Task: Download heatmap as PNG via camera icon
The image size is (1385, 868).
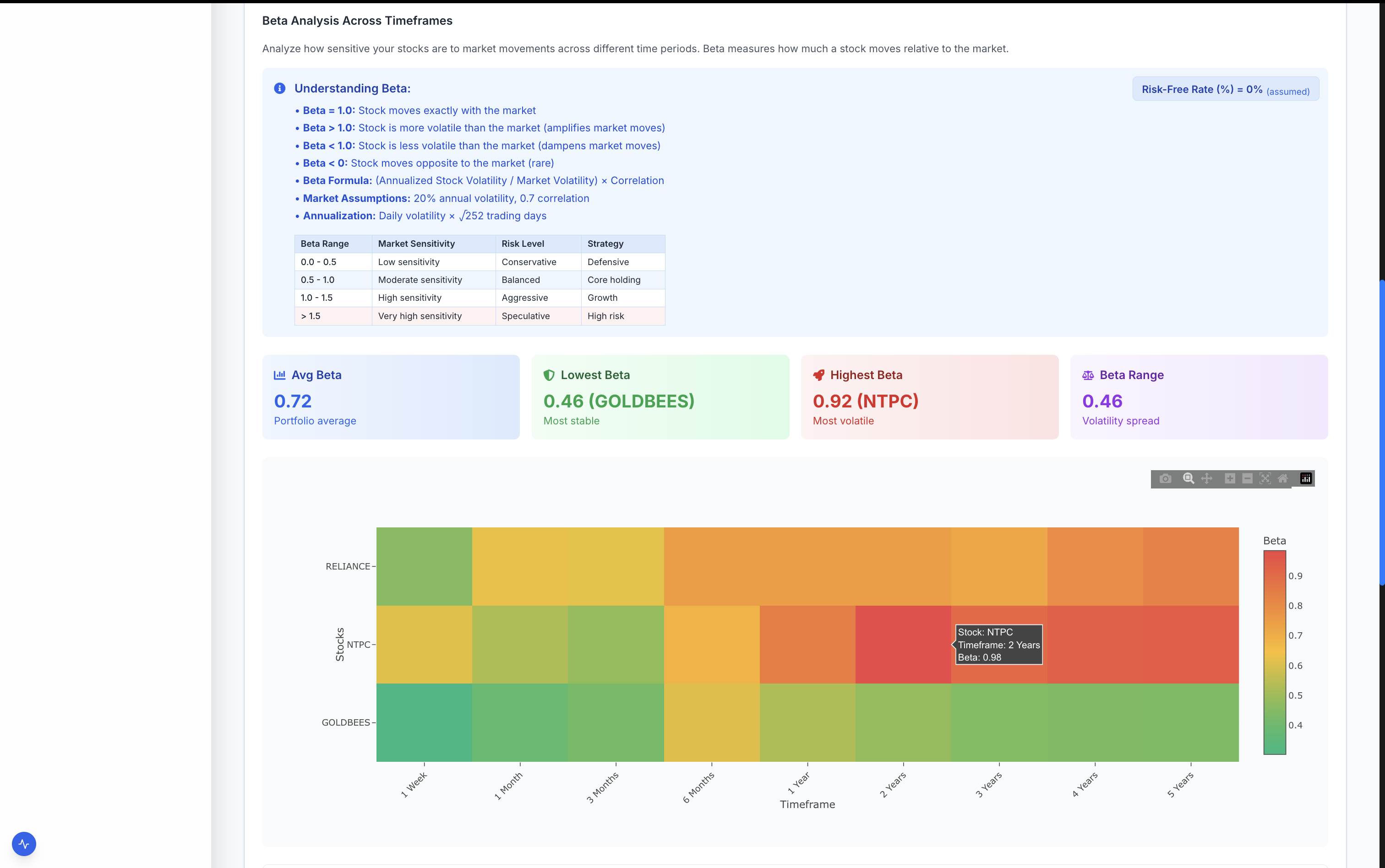Action: tap(1165, 479)
